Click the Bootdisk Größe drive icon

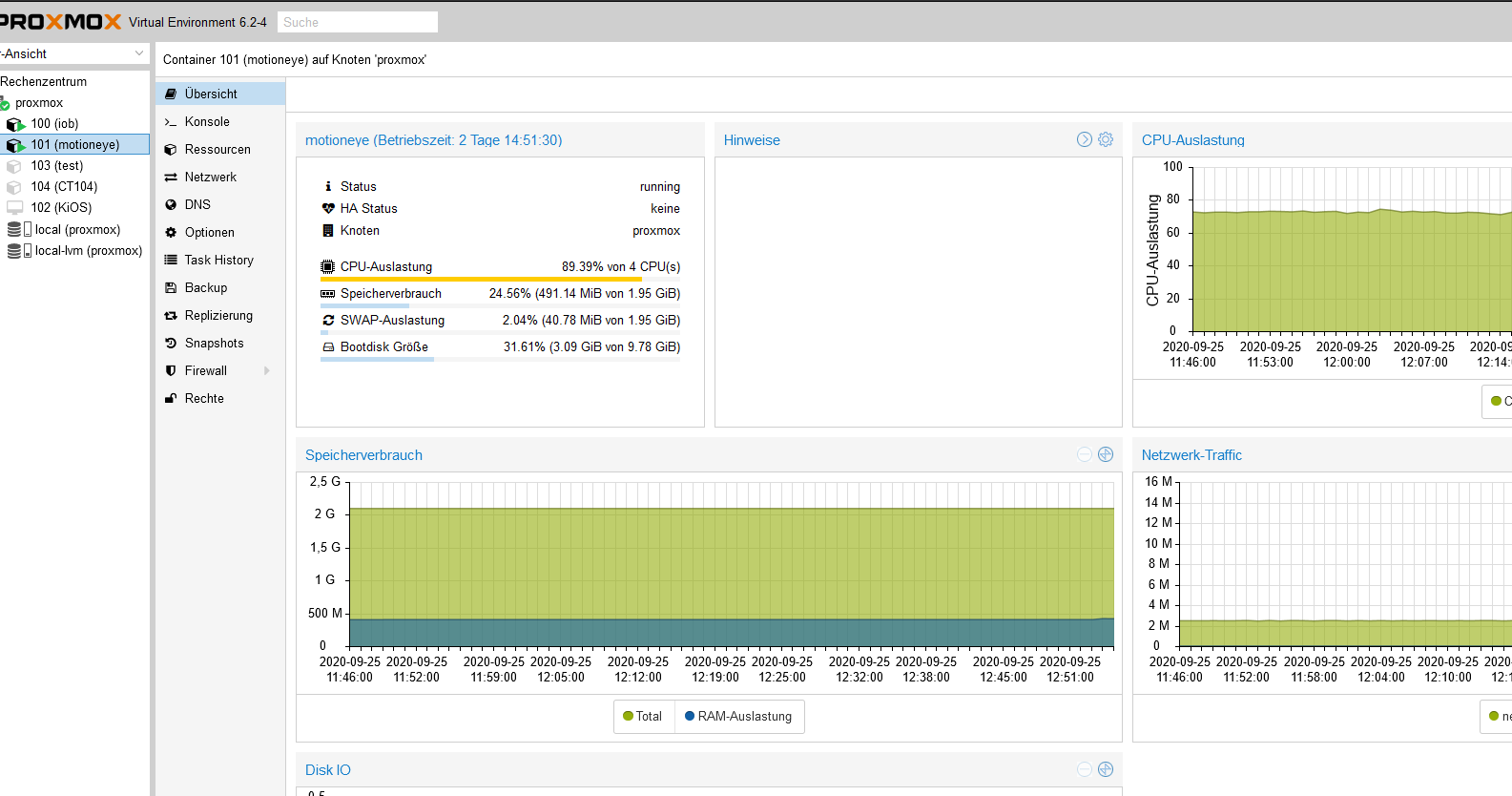coord(328,346)
